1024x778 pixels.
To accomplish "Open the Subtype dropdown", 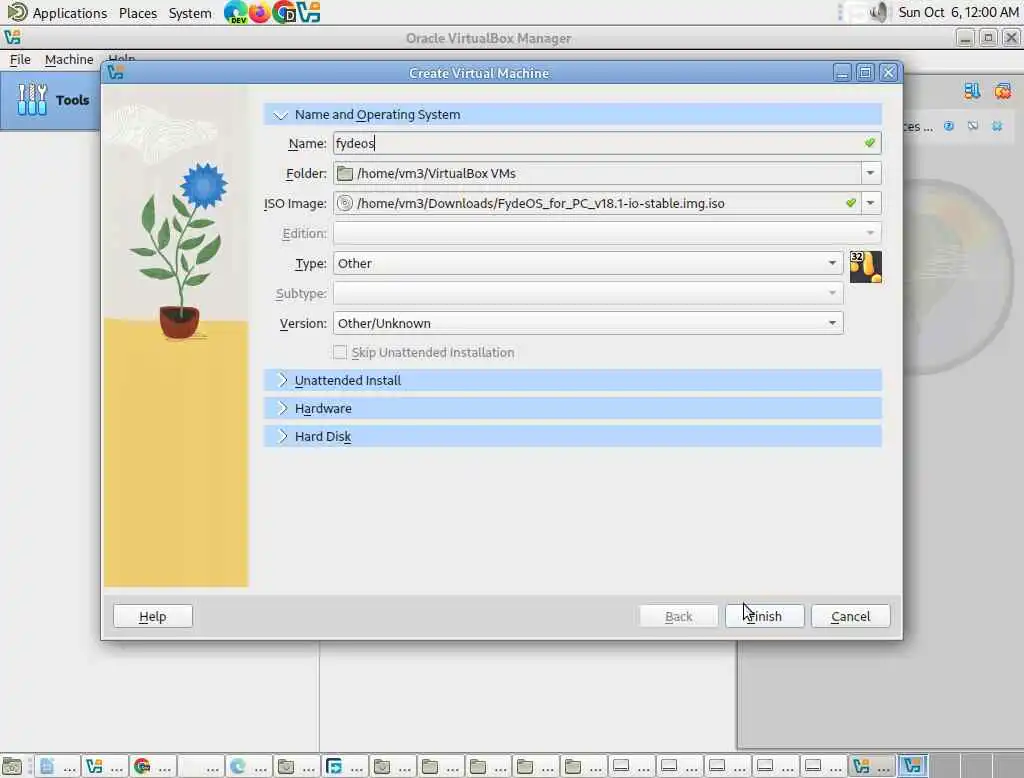I will click(588, 293).
